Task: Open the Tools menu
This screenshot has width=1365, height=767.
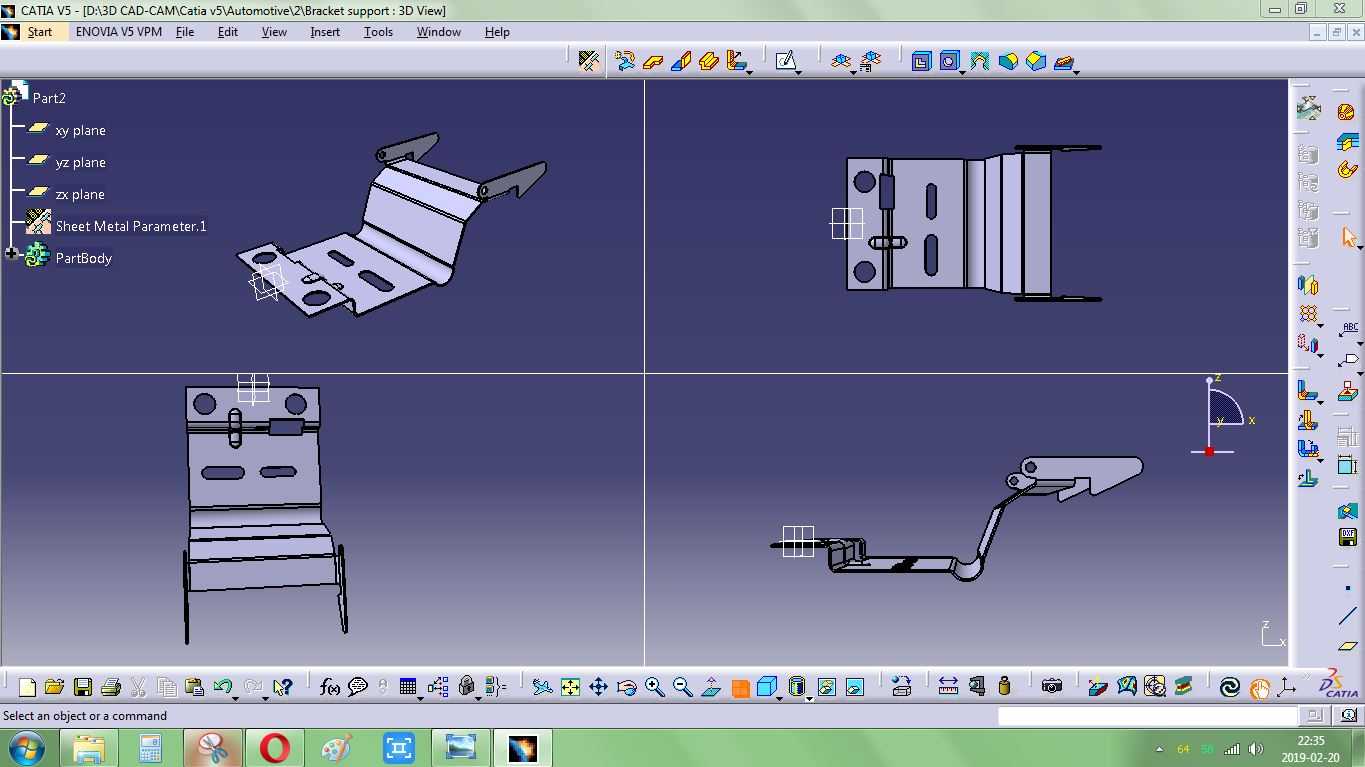Action: [378, 32]
